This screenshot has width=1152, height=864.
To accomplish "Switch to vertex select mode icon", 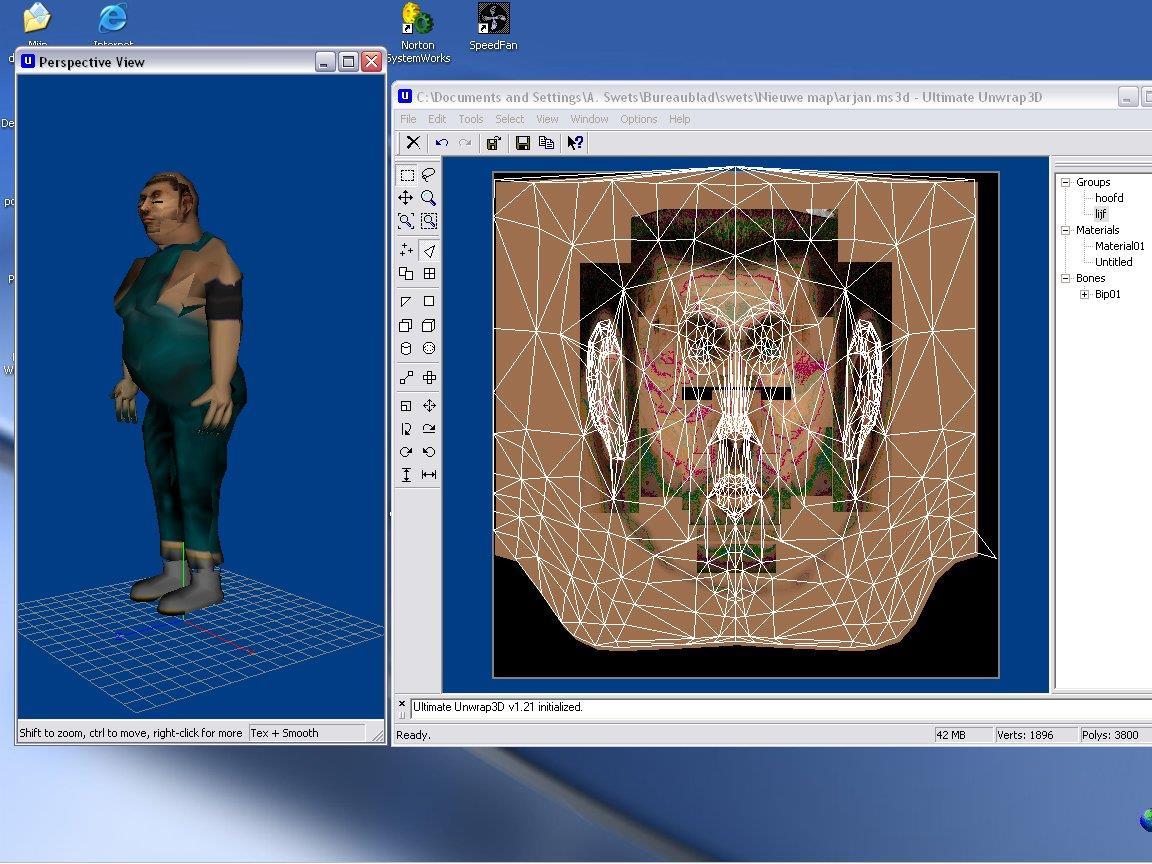I will (406, 251).
